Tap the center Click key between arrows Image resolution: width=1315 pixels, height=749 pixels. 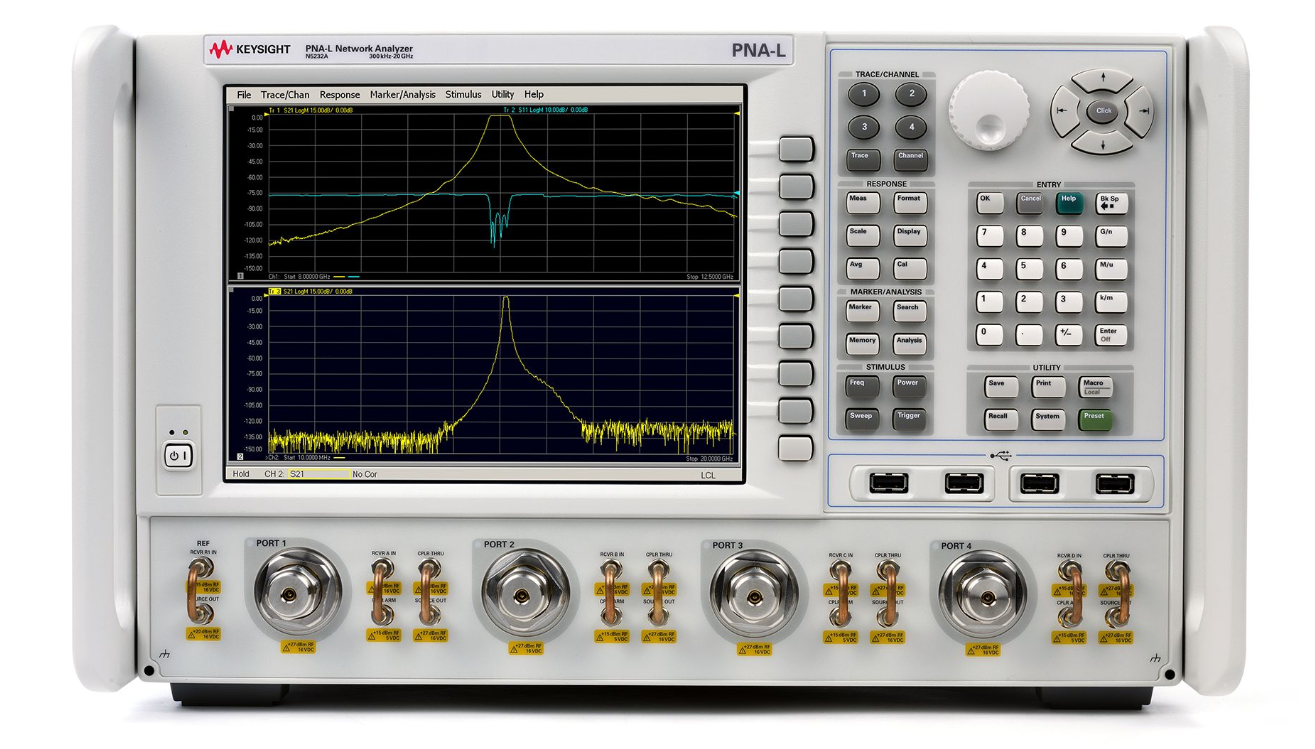coord(1102,111)
